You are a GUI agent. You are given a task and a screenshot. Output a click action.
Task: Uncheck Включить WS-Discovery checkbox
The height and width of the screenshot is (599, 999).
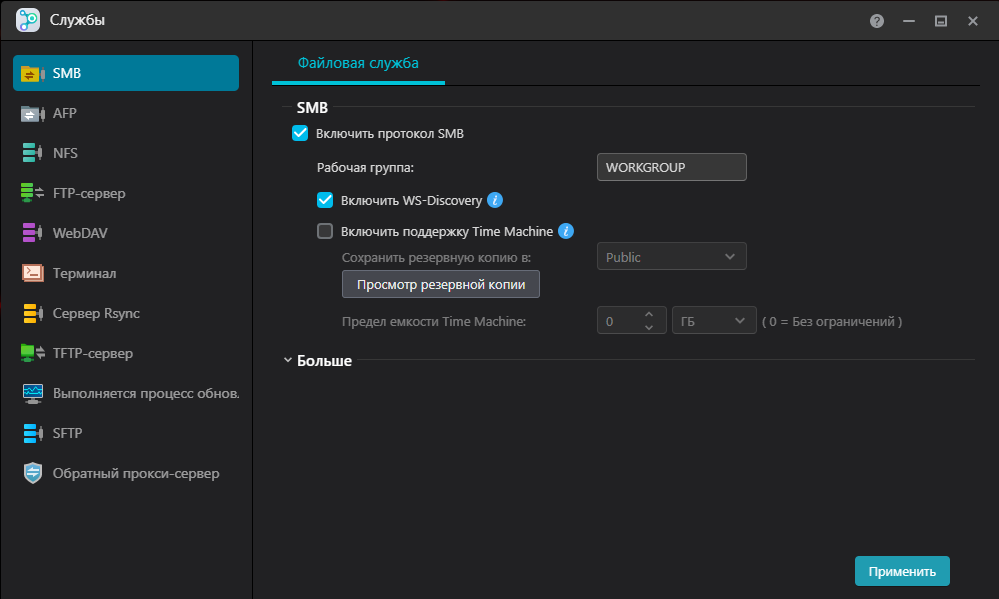coord(325,200)
